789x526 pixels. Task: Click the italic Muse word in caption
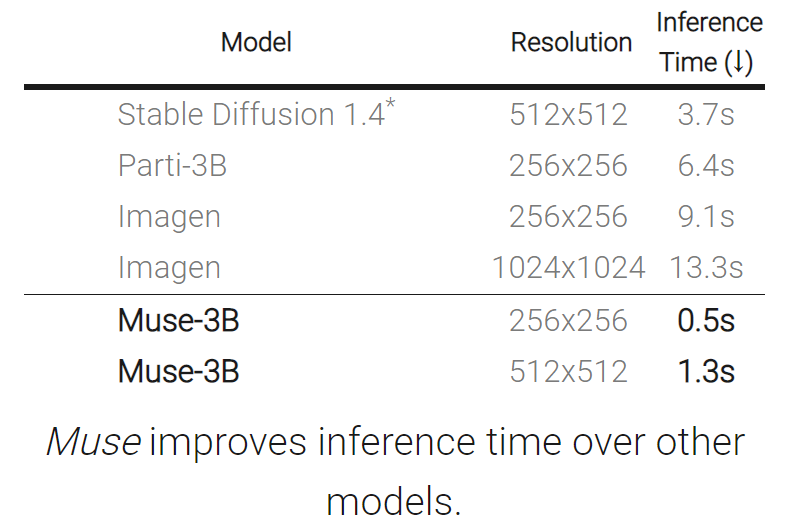click(x=94, y=442)
